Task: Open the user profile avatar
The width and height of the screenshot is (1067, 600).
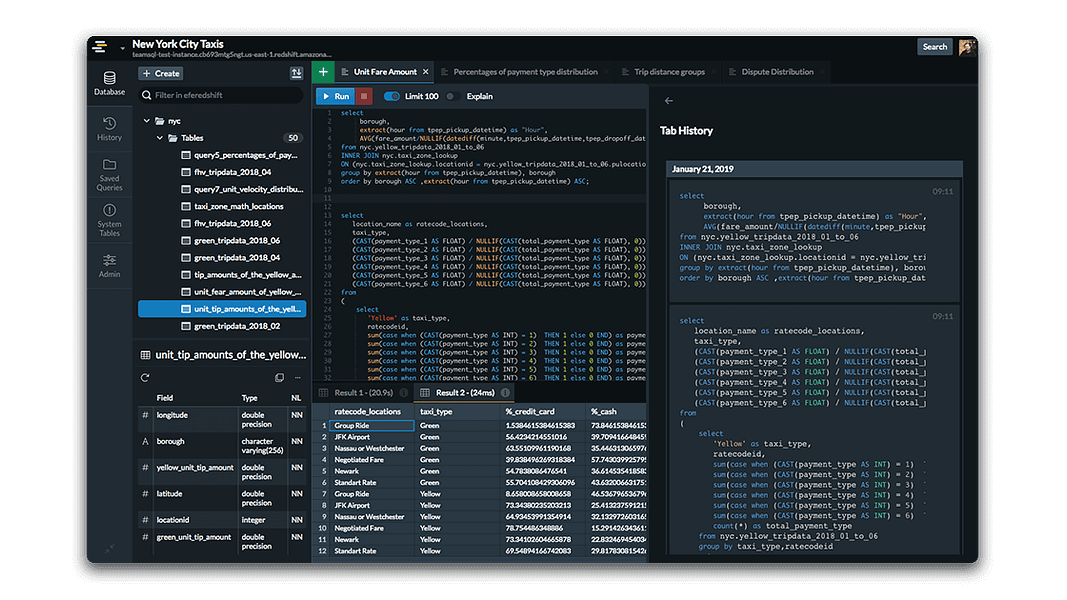Action: [x=966, y=47]
